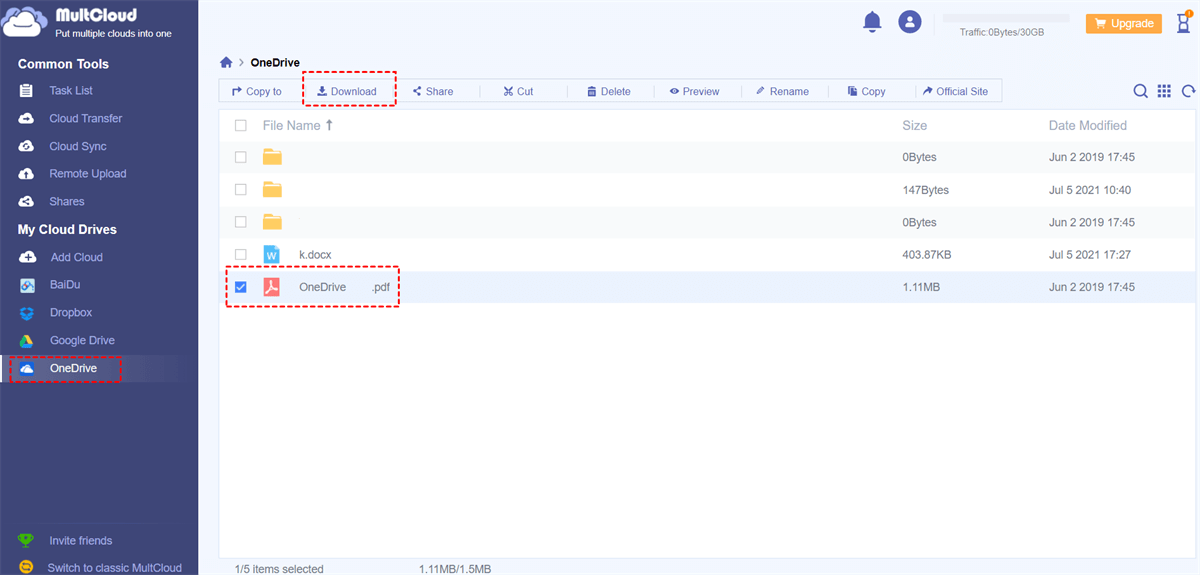1200x575 pixels.
Task: Click the Add Cloud icon
Action: tap(28, 257)
